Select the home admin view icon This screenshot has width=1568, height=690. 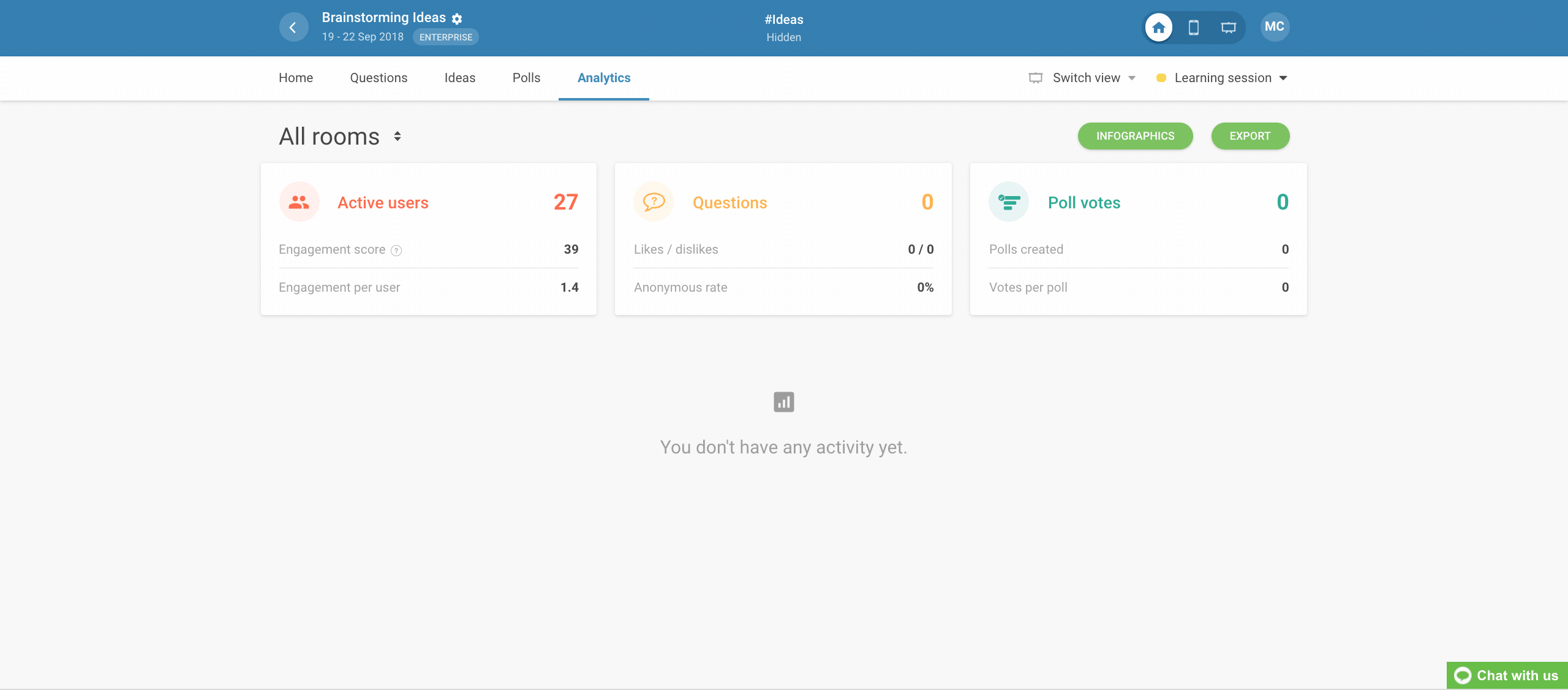click(x=1158, y=28)
